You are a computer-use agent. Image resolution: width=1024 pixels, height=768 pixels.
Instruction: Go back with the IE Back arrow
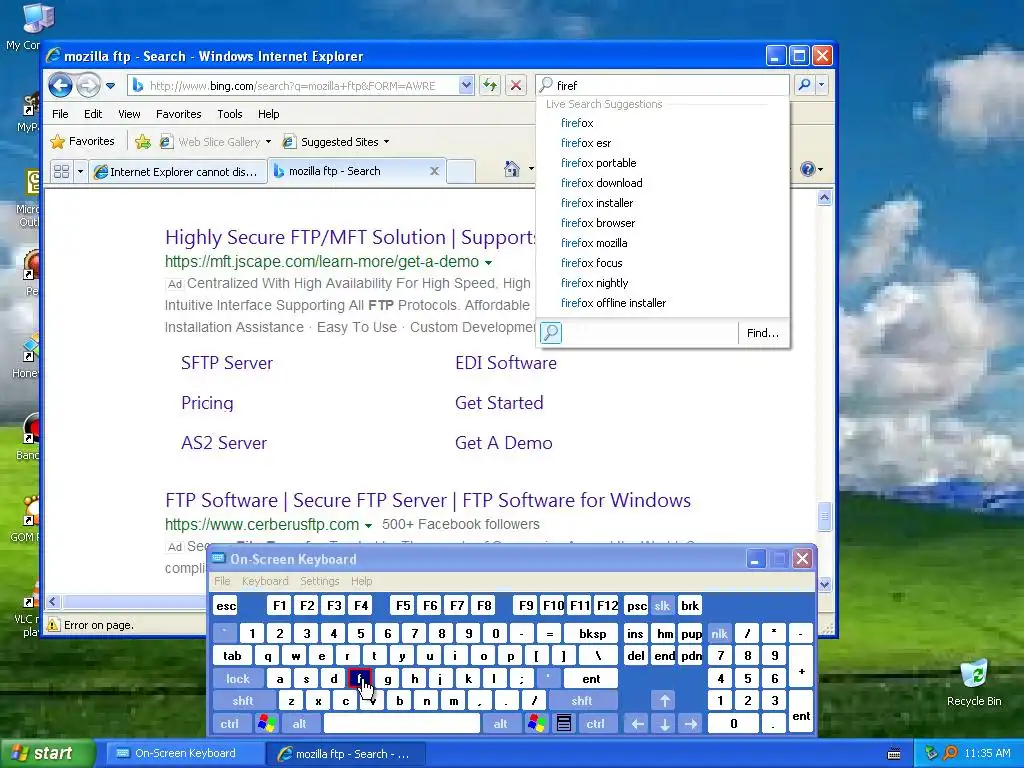click(x=60, y=85)
